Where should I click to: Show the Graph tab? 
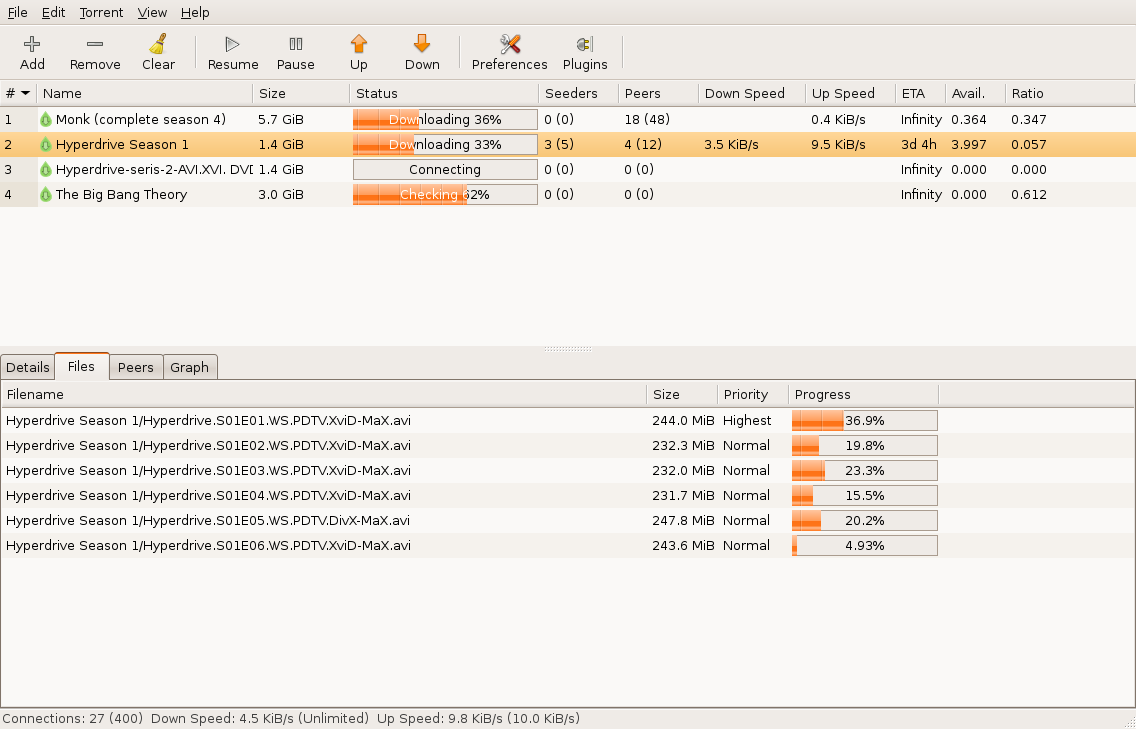[189, 367]
